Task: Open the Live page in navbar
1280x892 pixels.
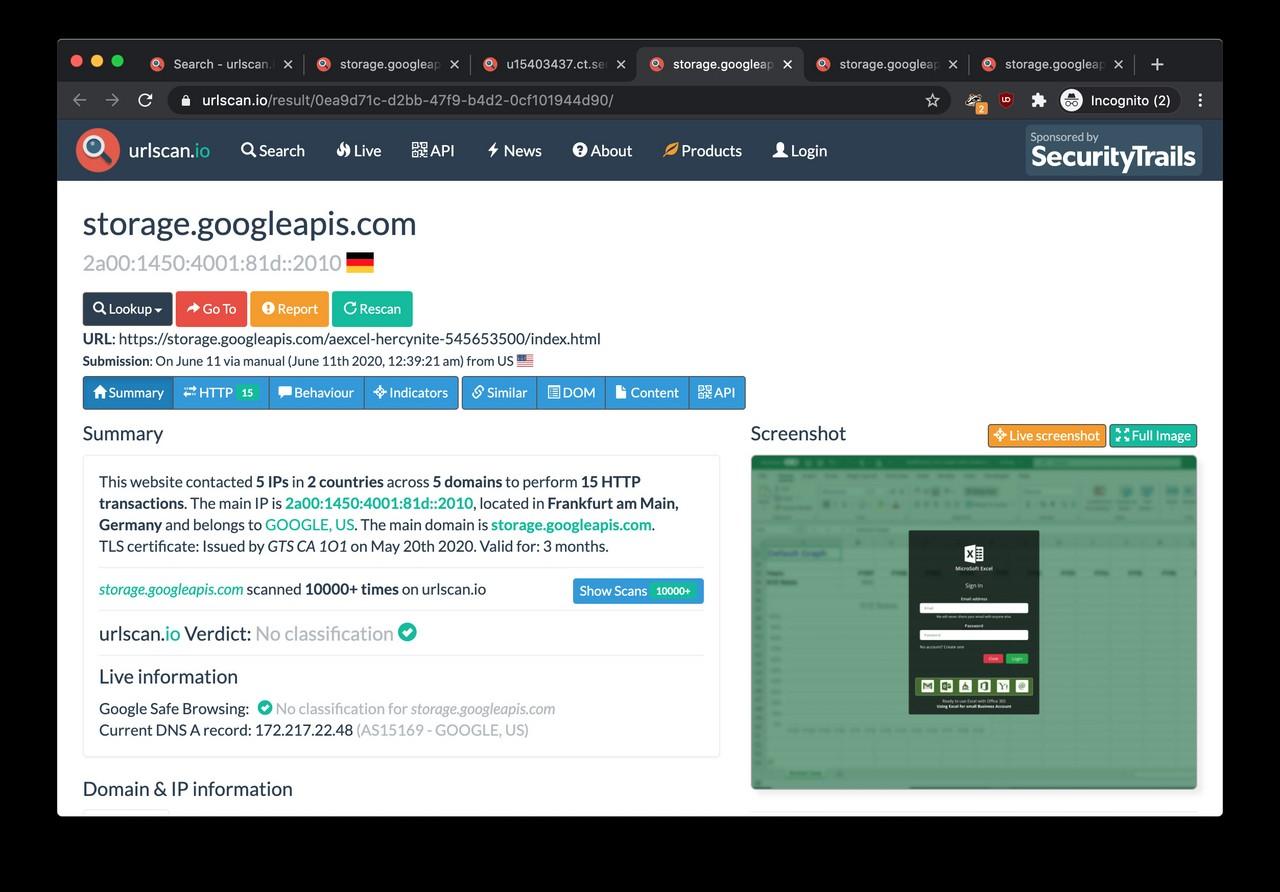Action: (358, 150)
